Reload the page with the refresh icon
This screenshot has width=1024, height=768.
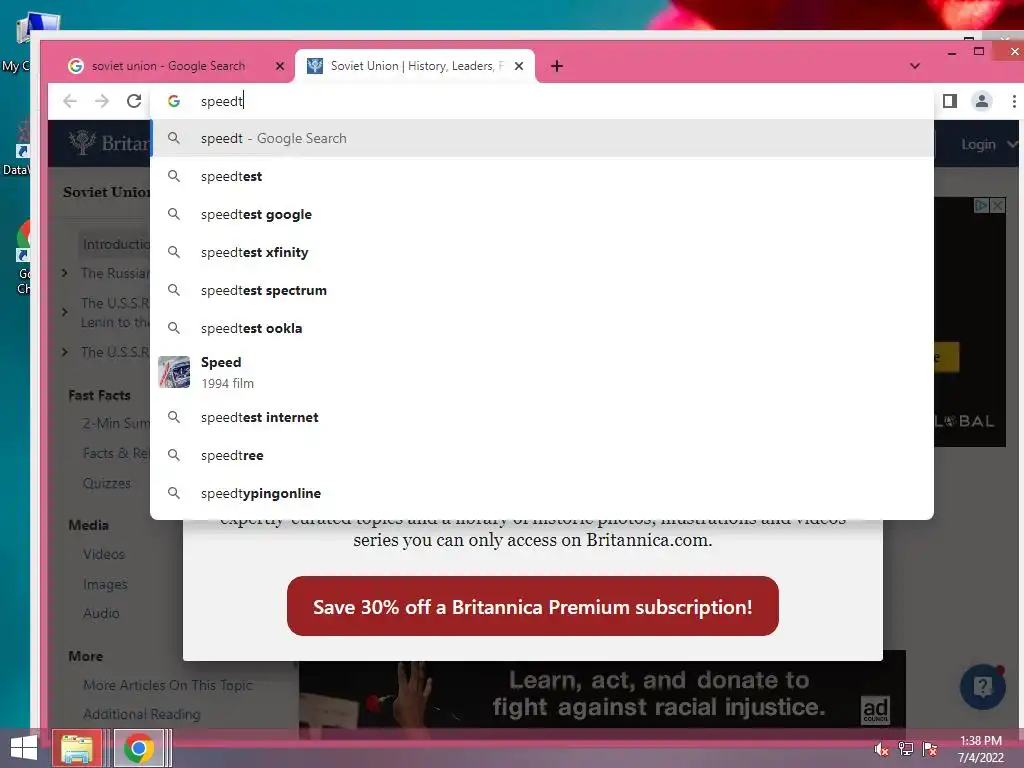(x=134, y=101)
